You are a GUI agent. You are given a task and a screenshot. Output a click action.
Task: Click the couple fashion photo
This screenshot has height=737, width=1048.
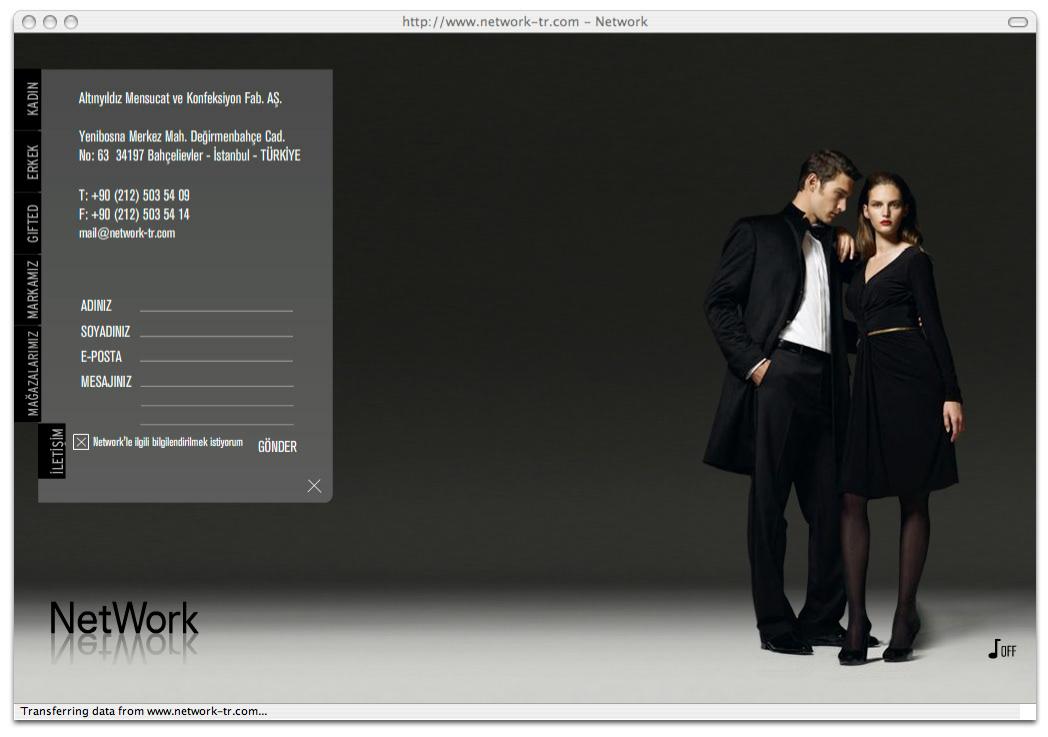[833, 408]
